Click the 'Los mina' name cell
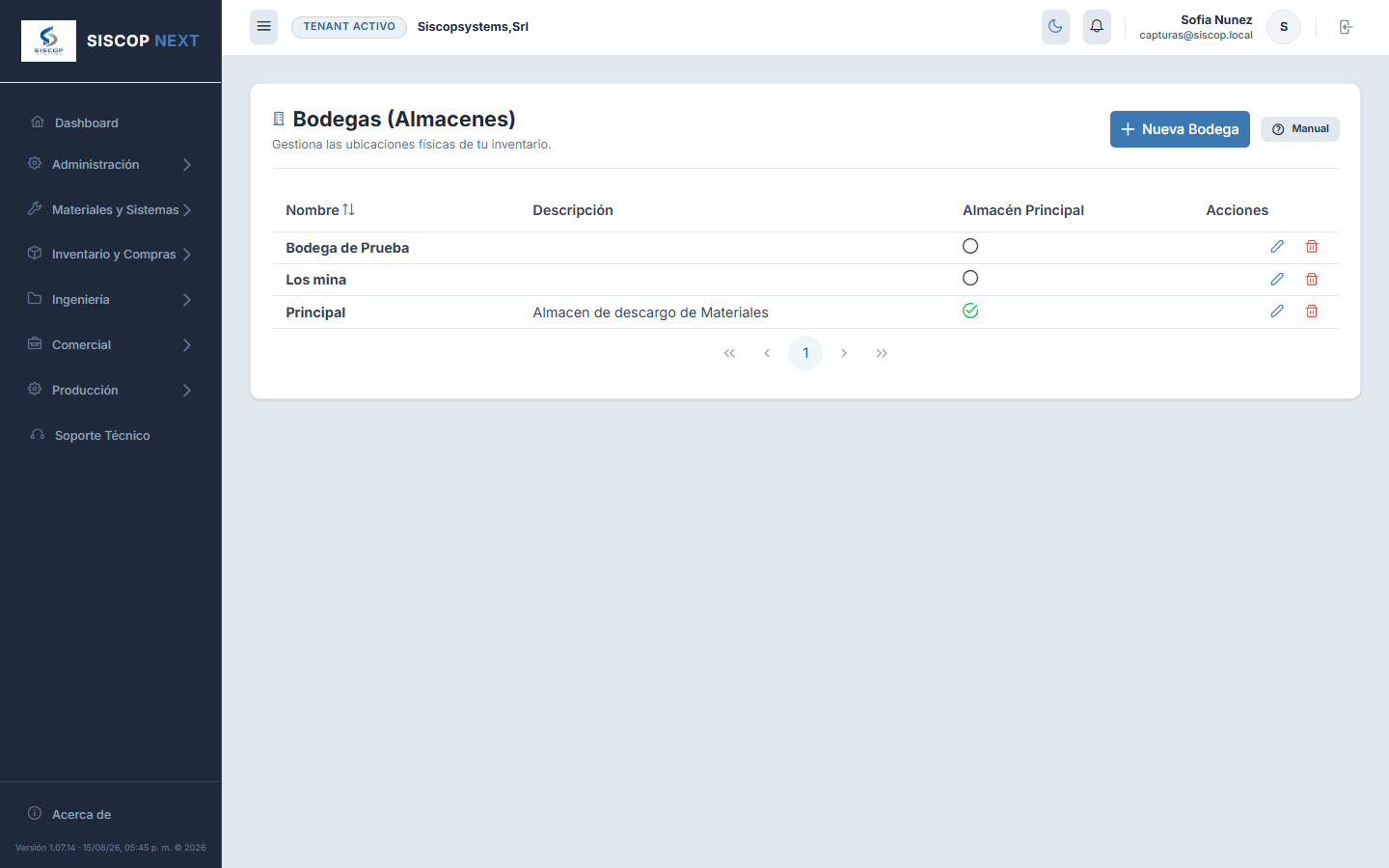Viewport: 1389px width, 868px height. click(x=315, y=280)
